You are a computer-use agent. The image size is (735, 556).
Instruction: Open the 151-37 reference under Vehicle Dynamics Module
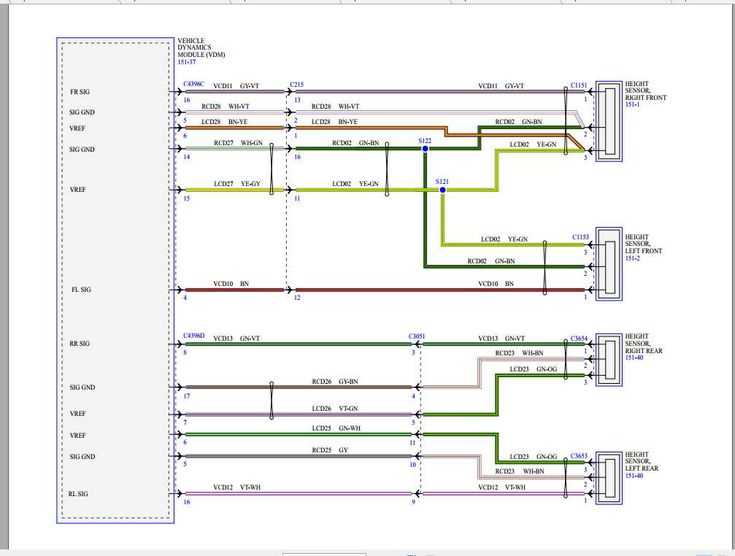[187, 62]
